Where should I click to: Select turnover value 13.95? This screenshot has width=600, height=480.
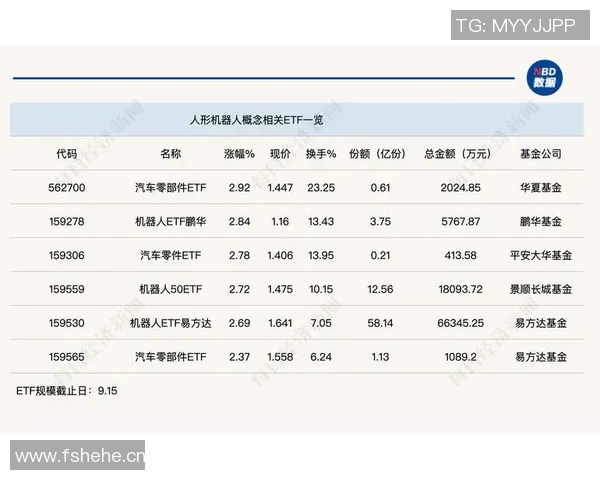(x=321, y=255)
